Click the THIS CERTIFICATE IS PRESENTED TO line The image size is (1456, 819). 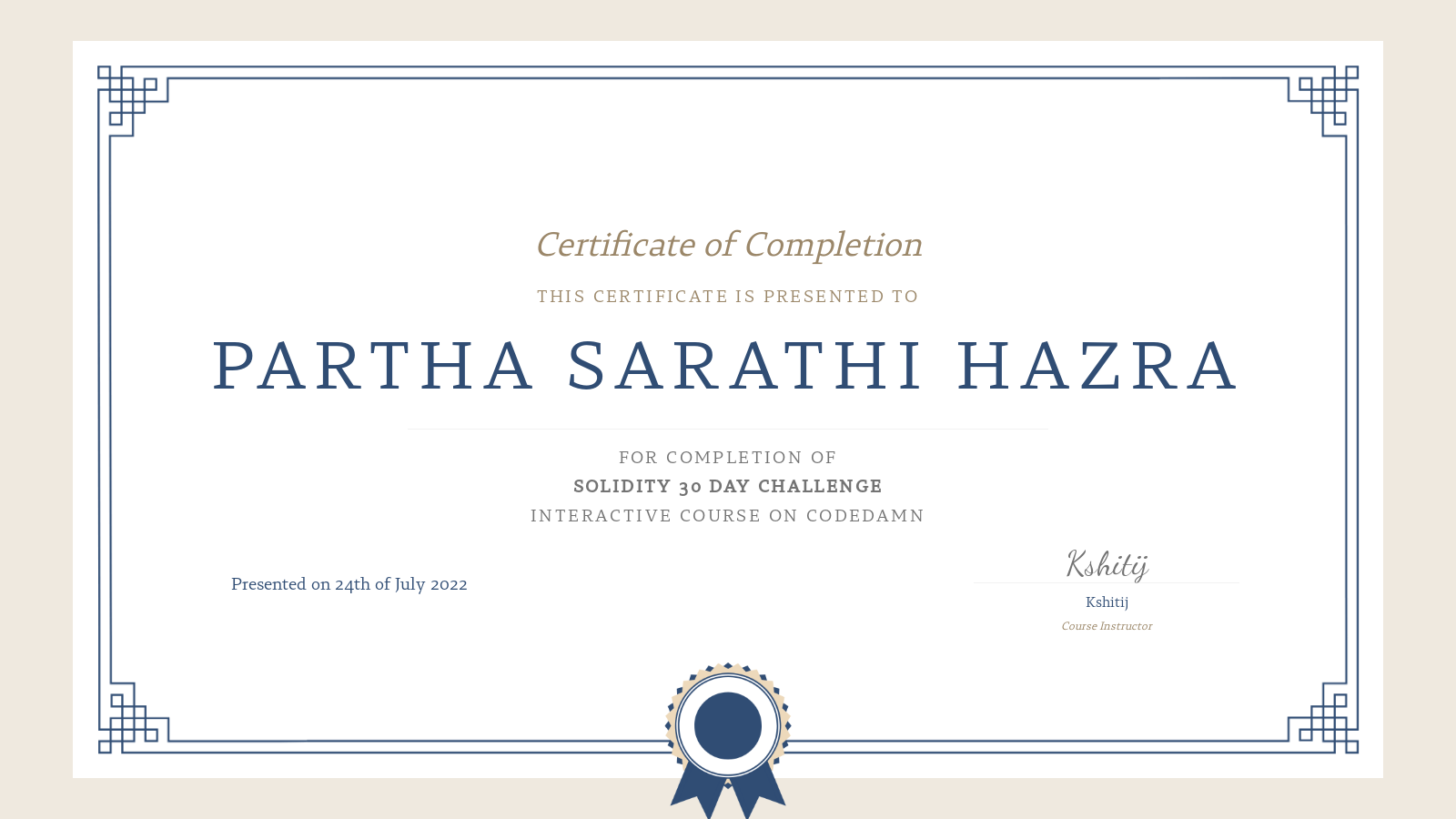point(727,296)
